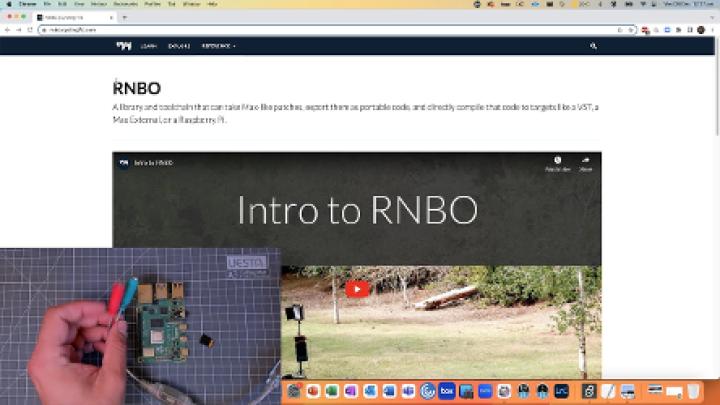Viewport: 720px width, 405px height.
Task: Click the search magnifier in site header
Action: coord(593,46)
